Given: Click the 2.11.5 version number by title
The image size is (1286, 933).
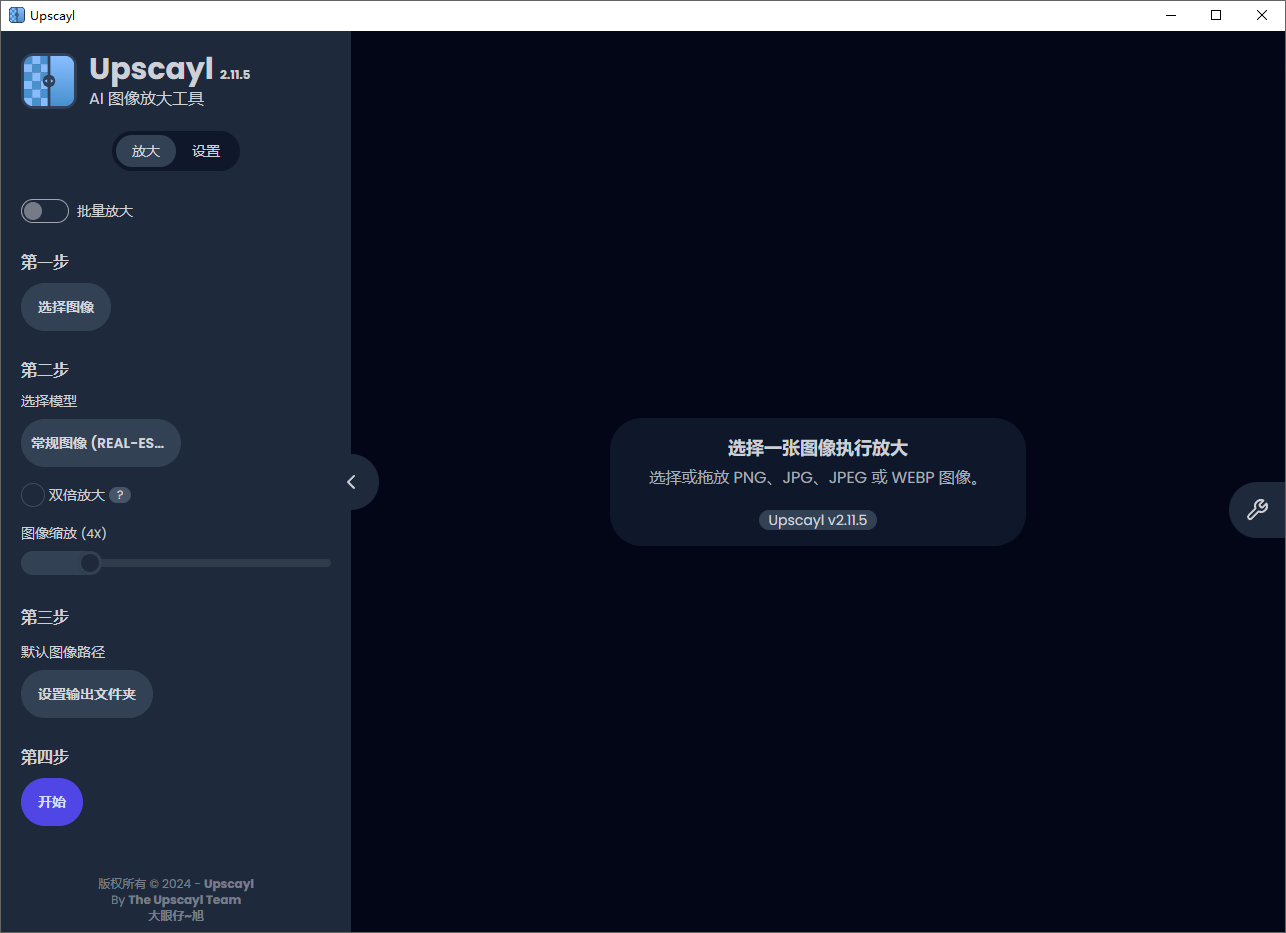Looking at the screenshot, I should coord(235,74).
